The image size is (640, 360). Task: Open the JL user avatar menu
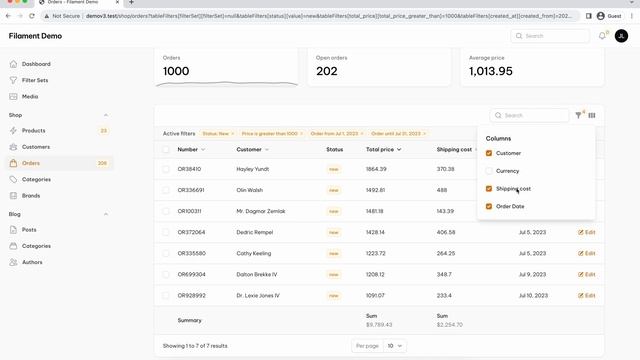(621, 36)
